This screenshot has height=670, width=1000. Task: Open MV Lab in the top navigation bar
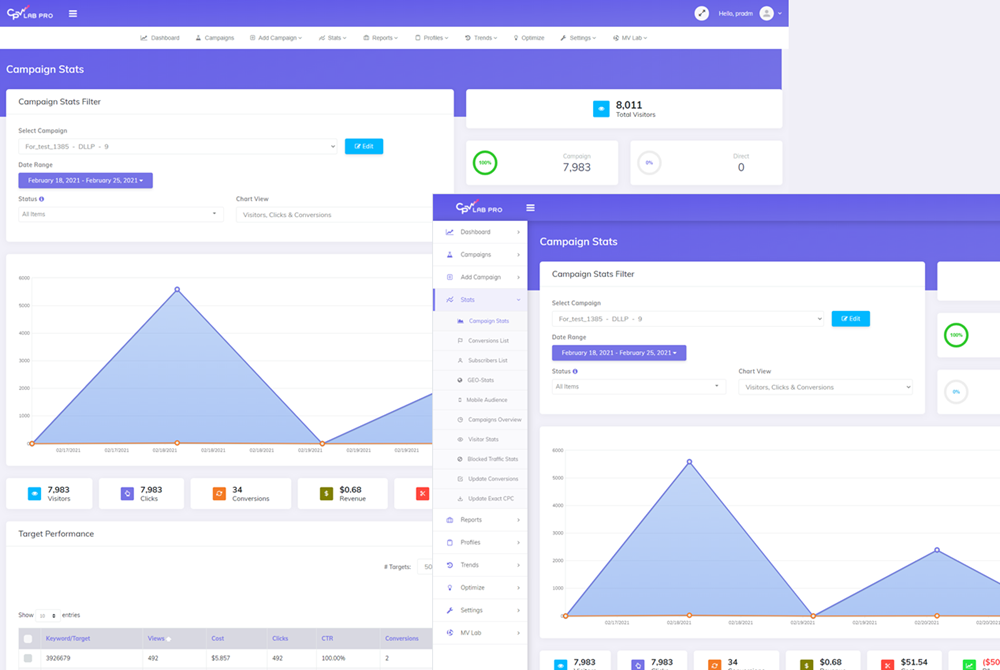point(630,38)
